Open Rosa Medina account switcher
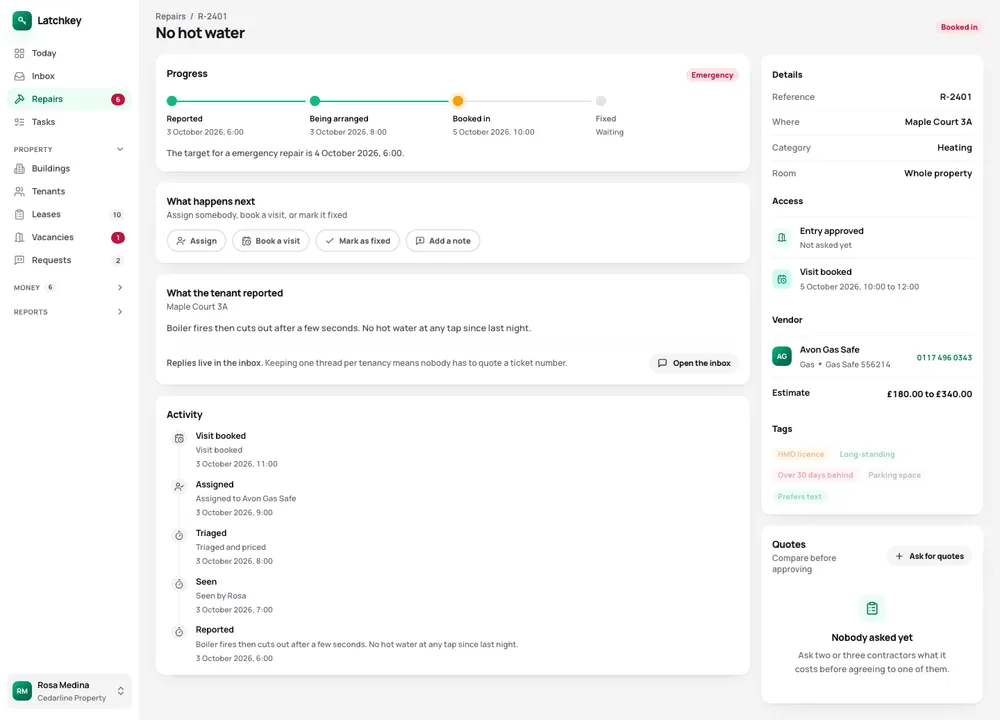Image resolution: width=1000 pixels, height=720 pixels. pos(69,691)
